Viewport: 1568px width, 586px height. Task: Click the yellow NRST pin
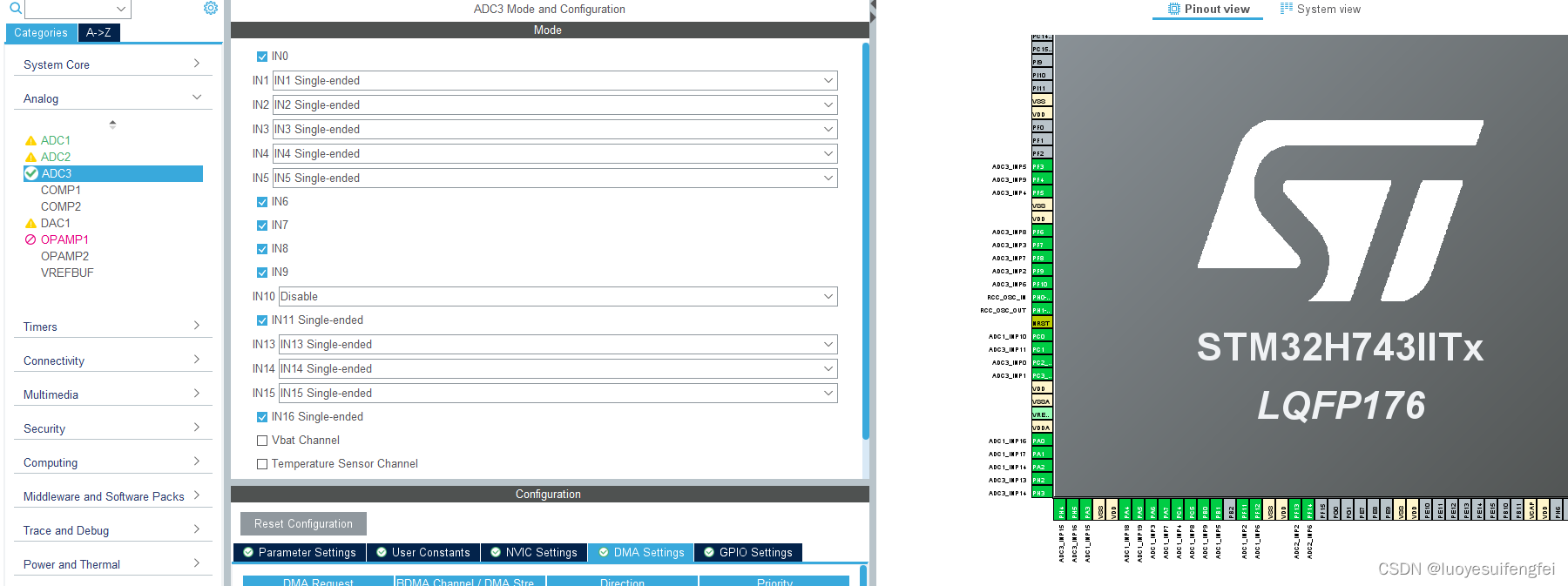[x=1042, y=323]
